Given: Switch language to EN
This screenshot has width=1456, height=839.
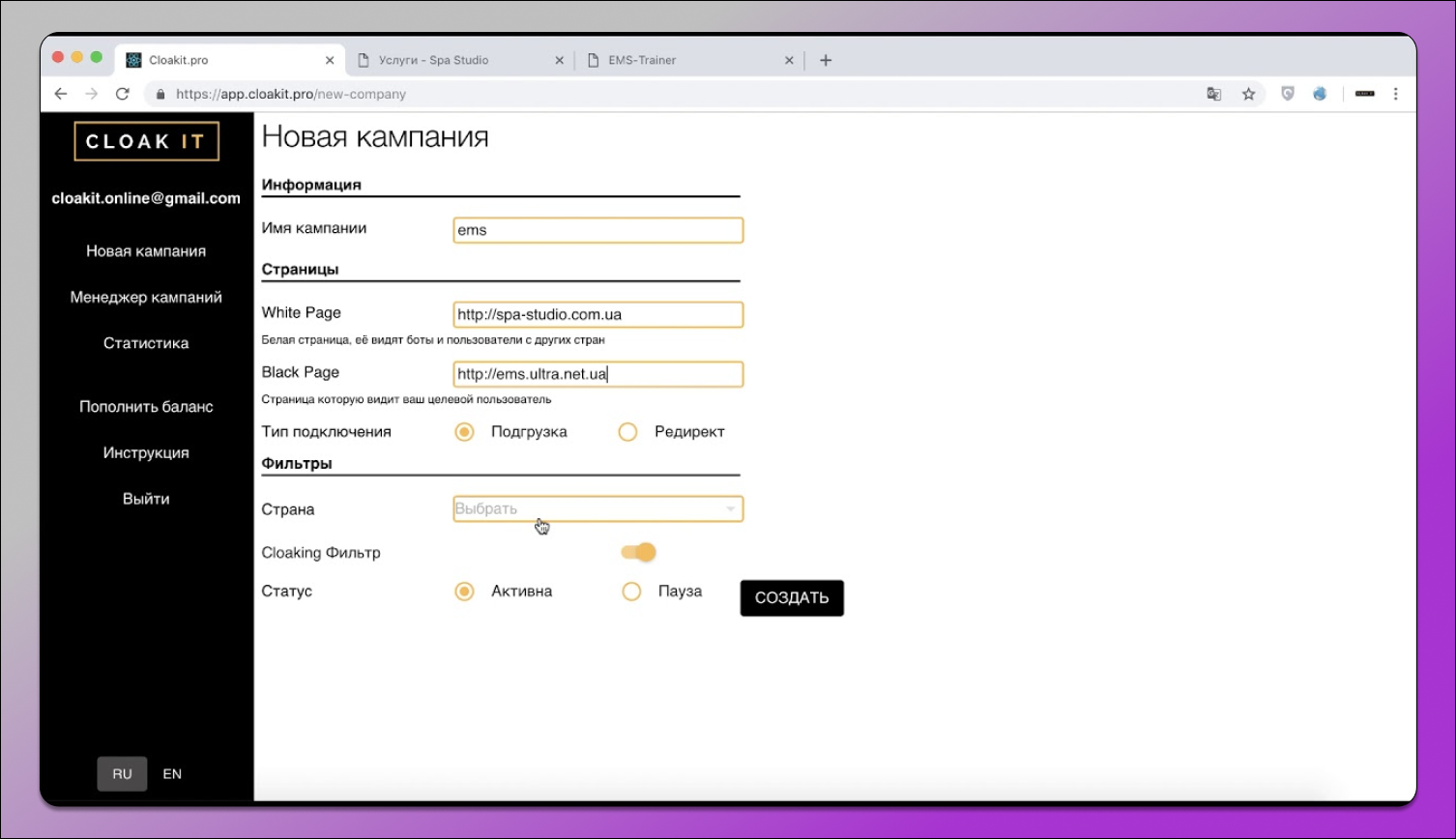Looking at the screenshot, I should point(172,774).
